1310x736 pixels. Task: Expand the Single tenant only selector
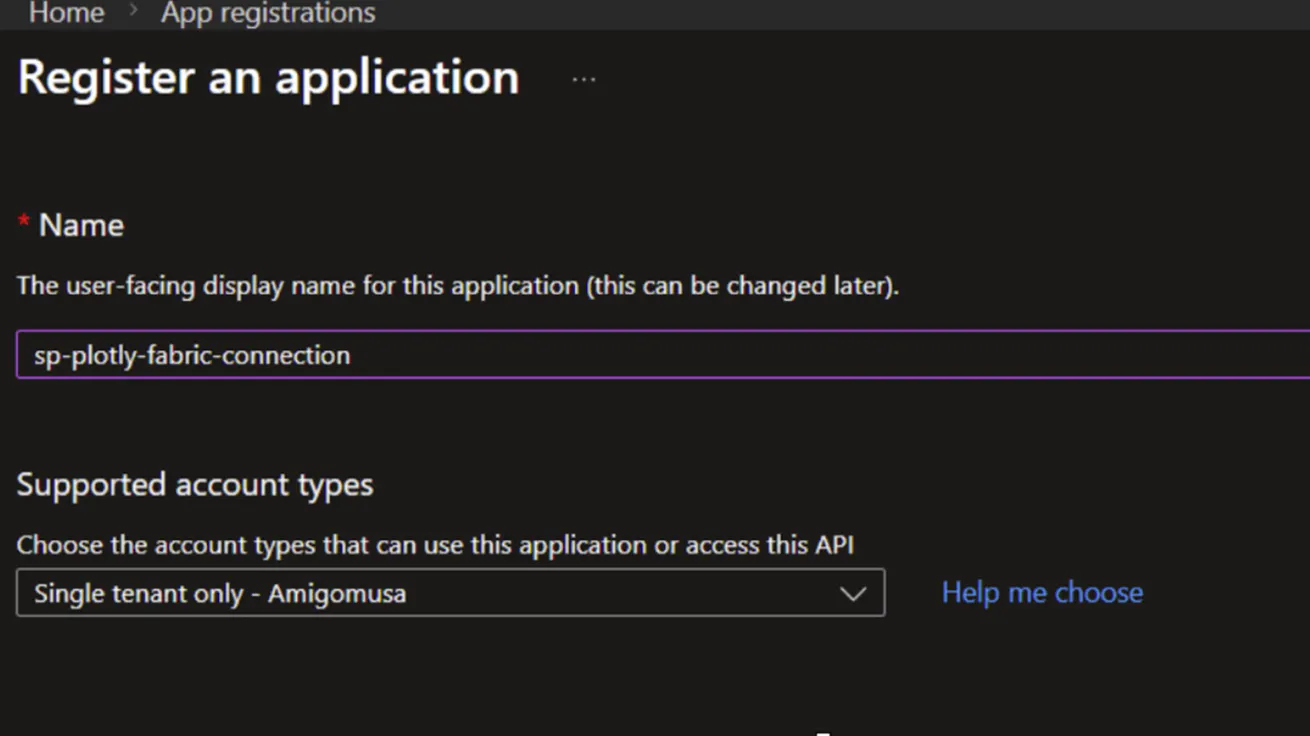pos(450,592)
